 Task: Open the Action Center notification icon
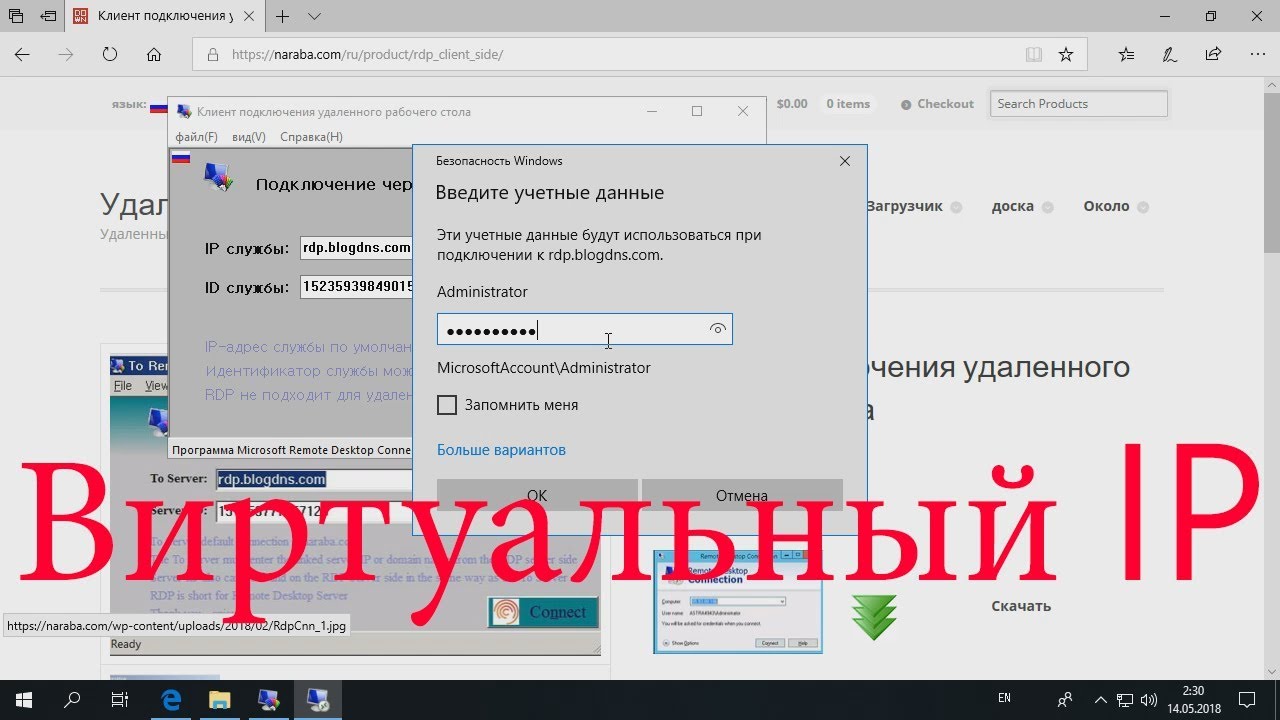(1246, 699)
